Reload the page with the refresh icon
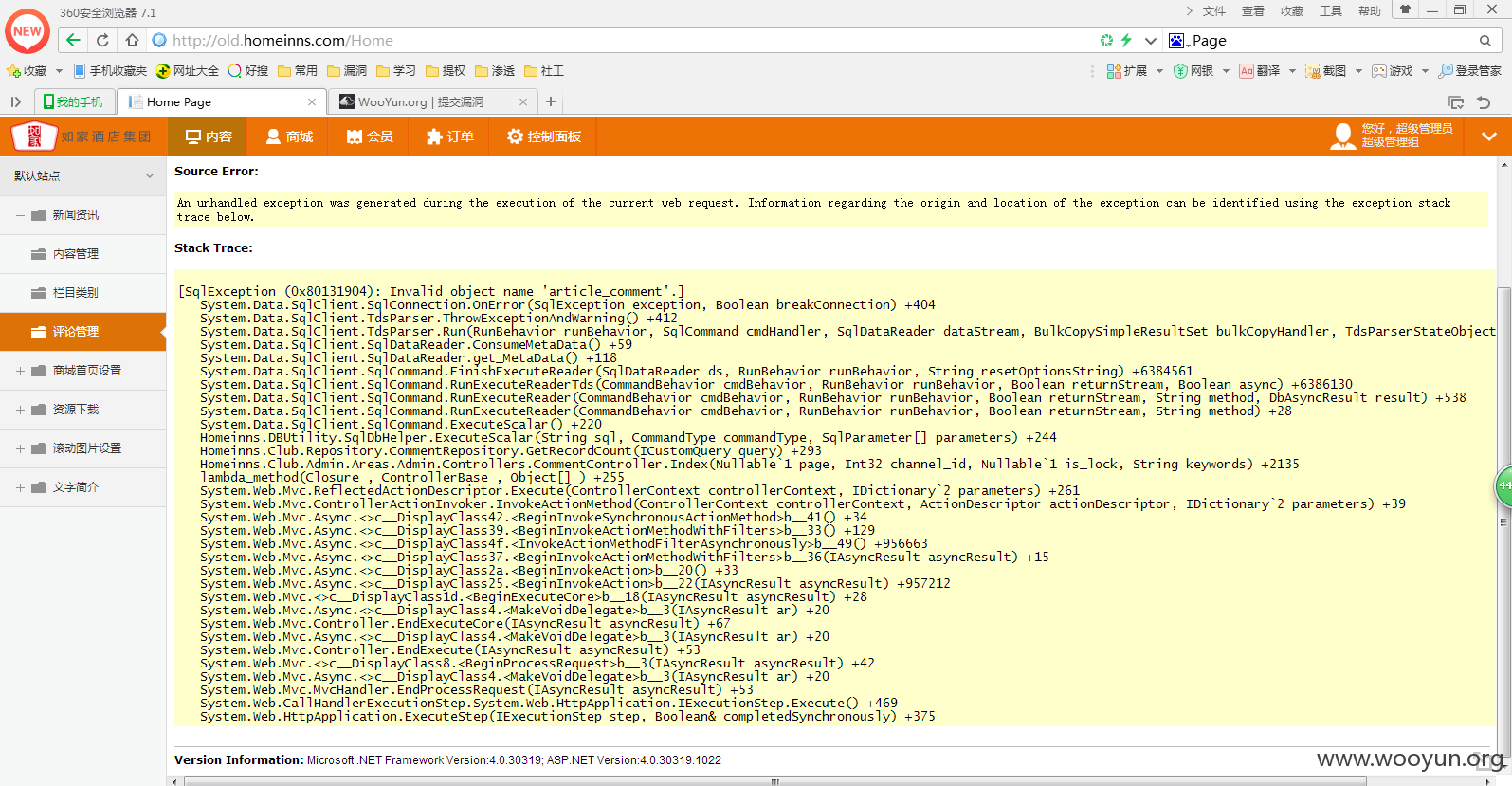The image size is (1512, 786). (102, 40)
